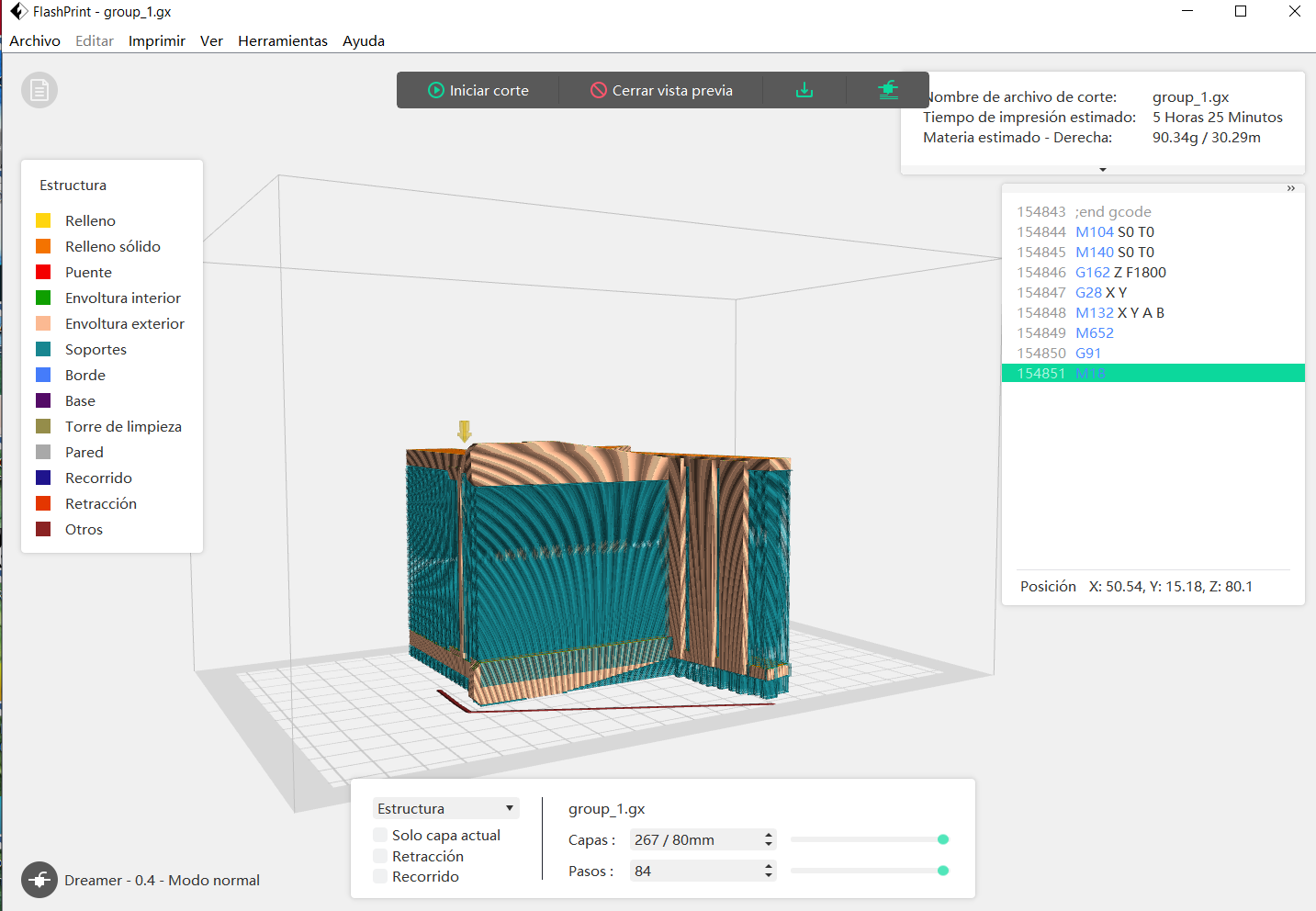Image resolution: width=1316 pixels, height=911 pixels.
Task: Open the Estructura dropdown in bottom panel
Action: 445,808
